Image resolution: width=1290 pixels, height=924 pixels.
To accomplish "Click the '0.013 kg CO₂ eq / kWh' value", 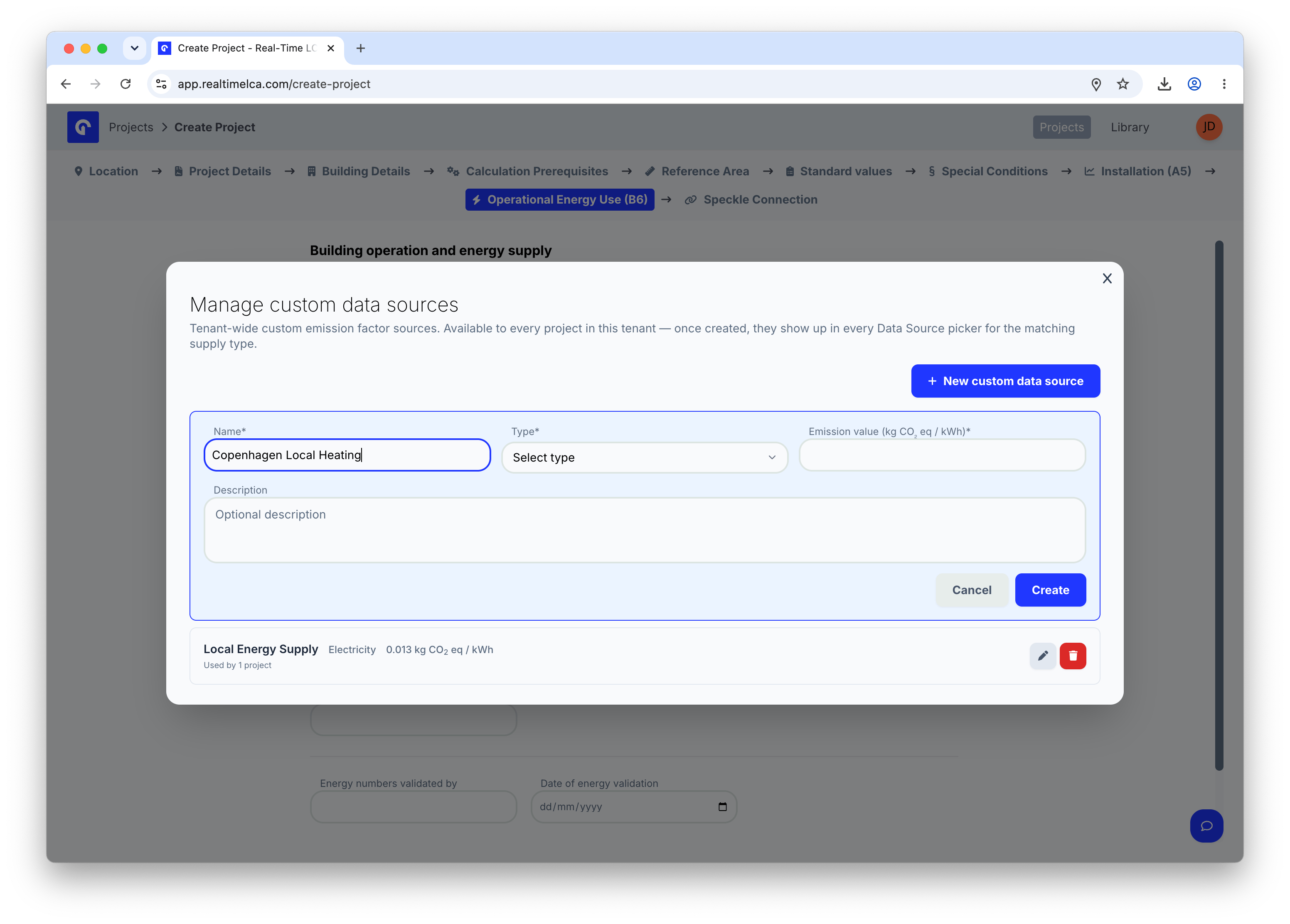I will point(439,649).
